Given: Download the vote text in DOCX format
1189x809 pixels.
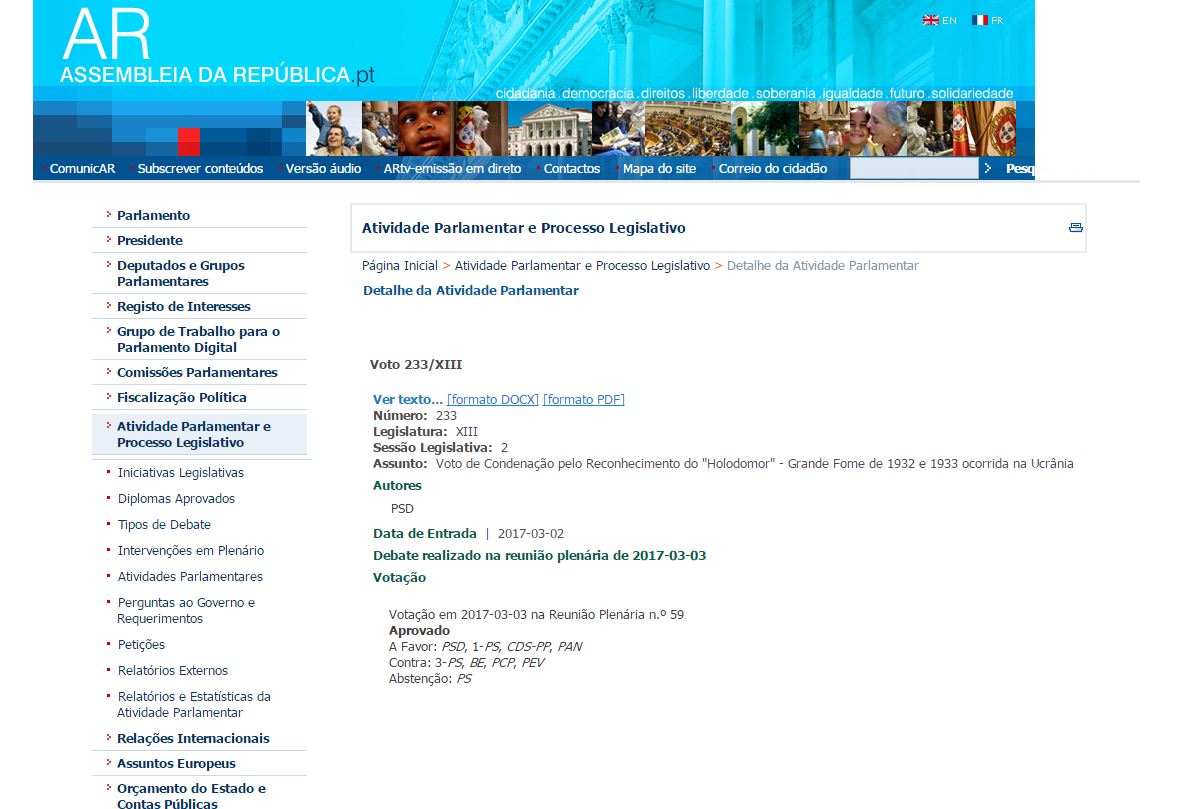Looking at the screenshot, I should pyautogui.click(x=492, y=400).
